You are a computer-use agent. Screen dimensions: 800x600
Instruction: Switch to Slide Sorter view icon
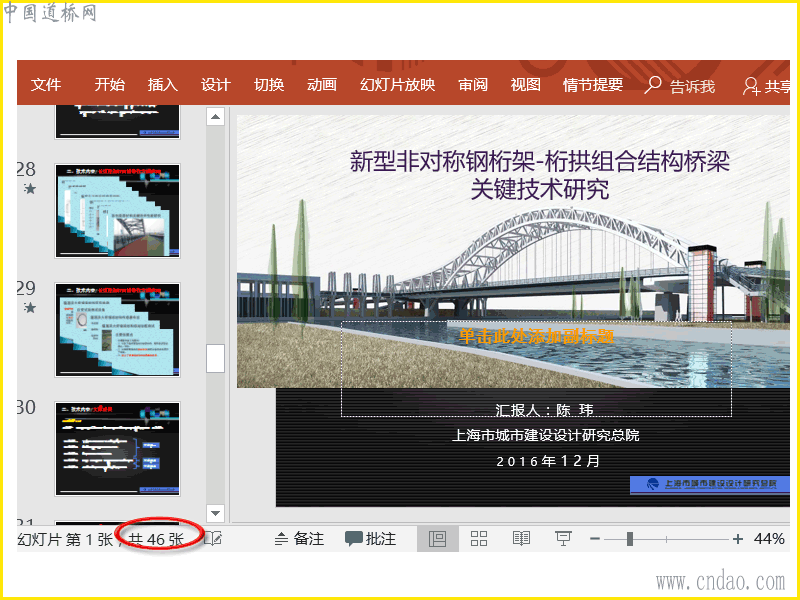(x=479, y=539)
